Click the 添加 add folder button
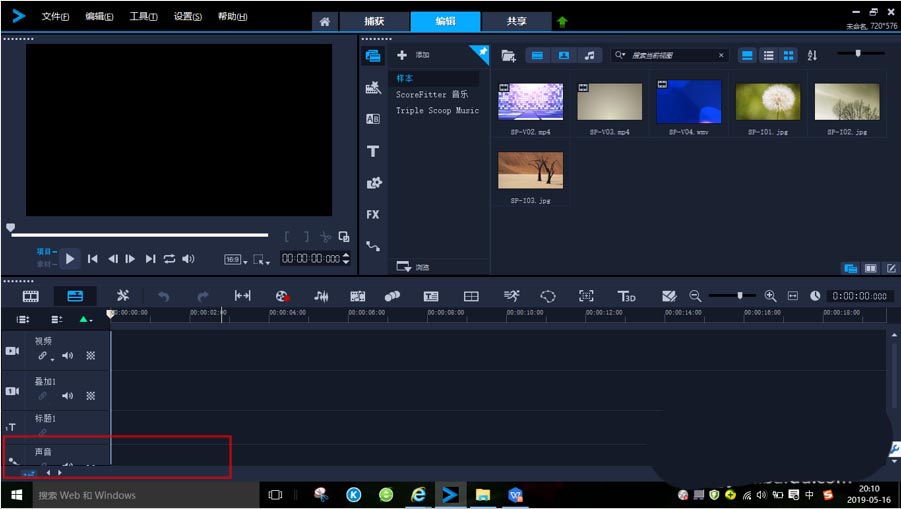Image resolution: width=901 pixels, height=509 pixels. pos(414,55)
